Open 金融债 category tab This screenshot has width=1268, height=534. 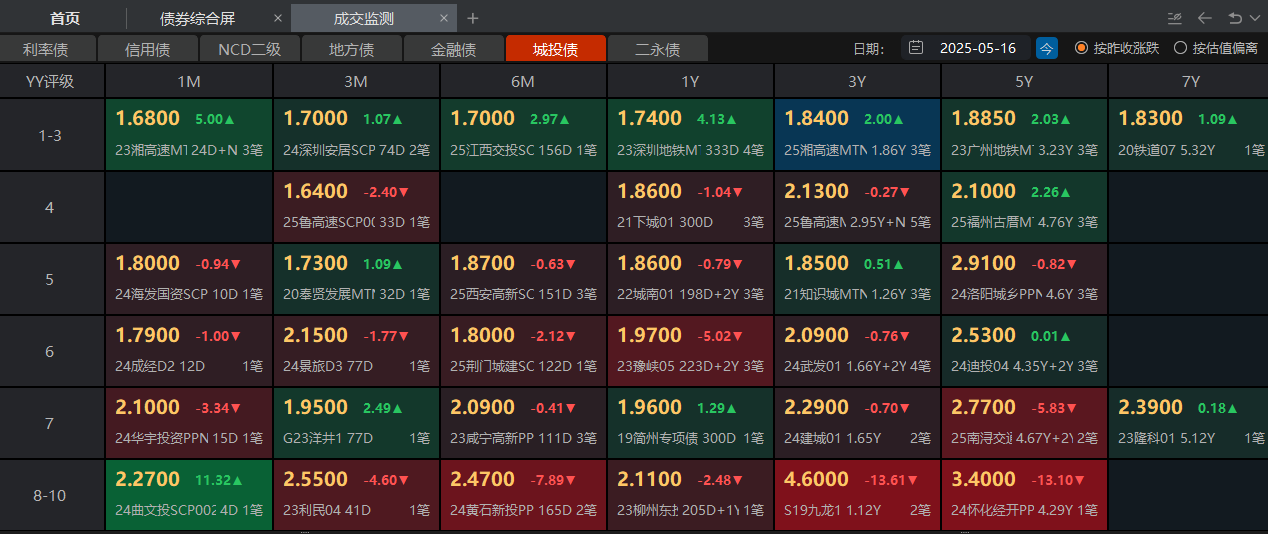(x=453, y=49)
